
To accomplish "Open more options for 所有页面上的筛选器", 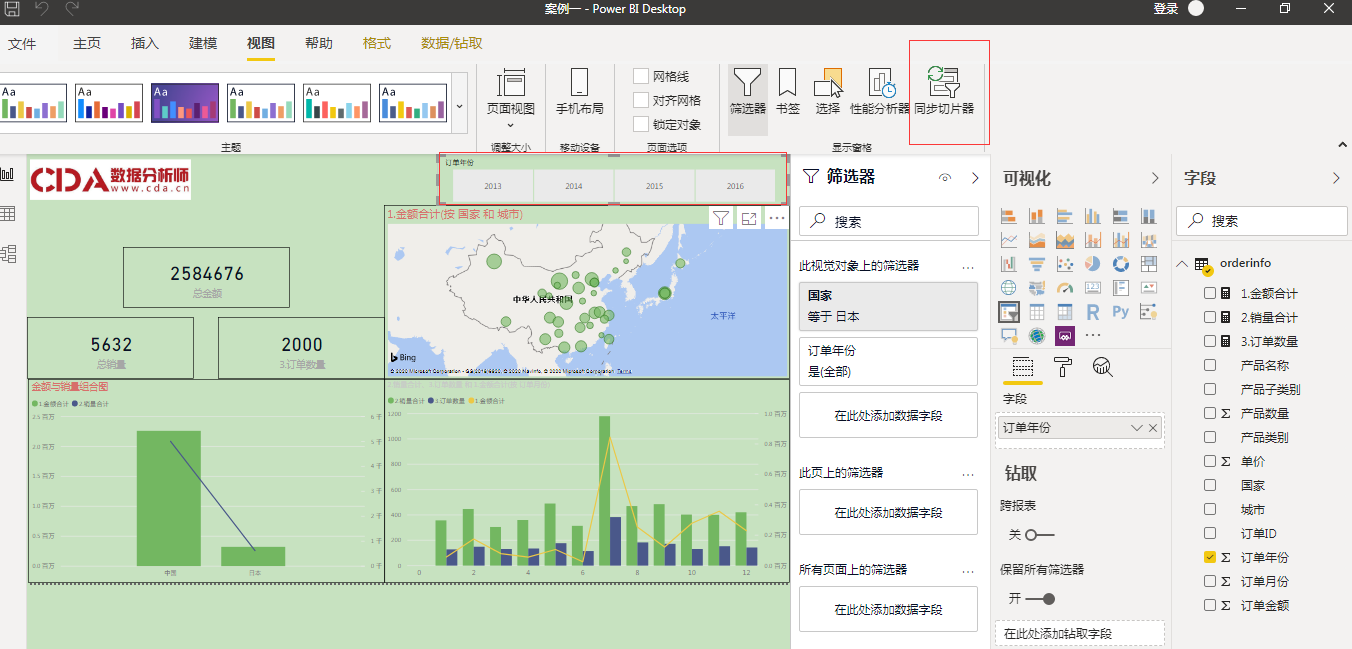I will click(x=968, y=571).
